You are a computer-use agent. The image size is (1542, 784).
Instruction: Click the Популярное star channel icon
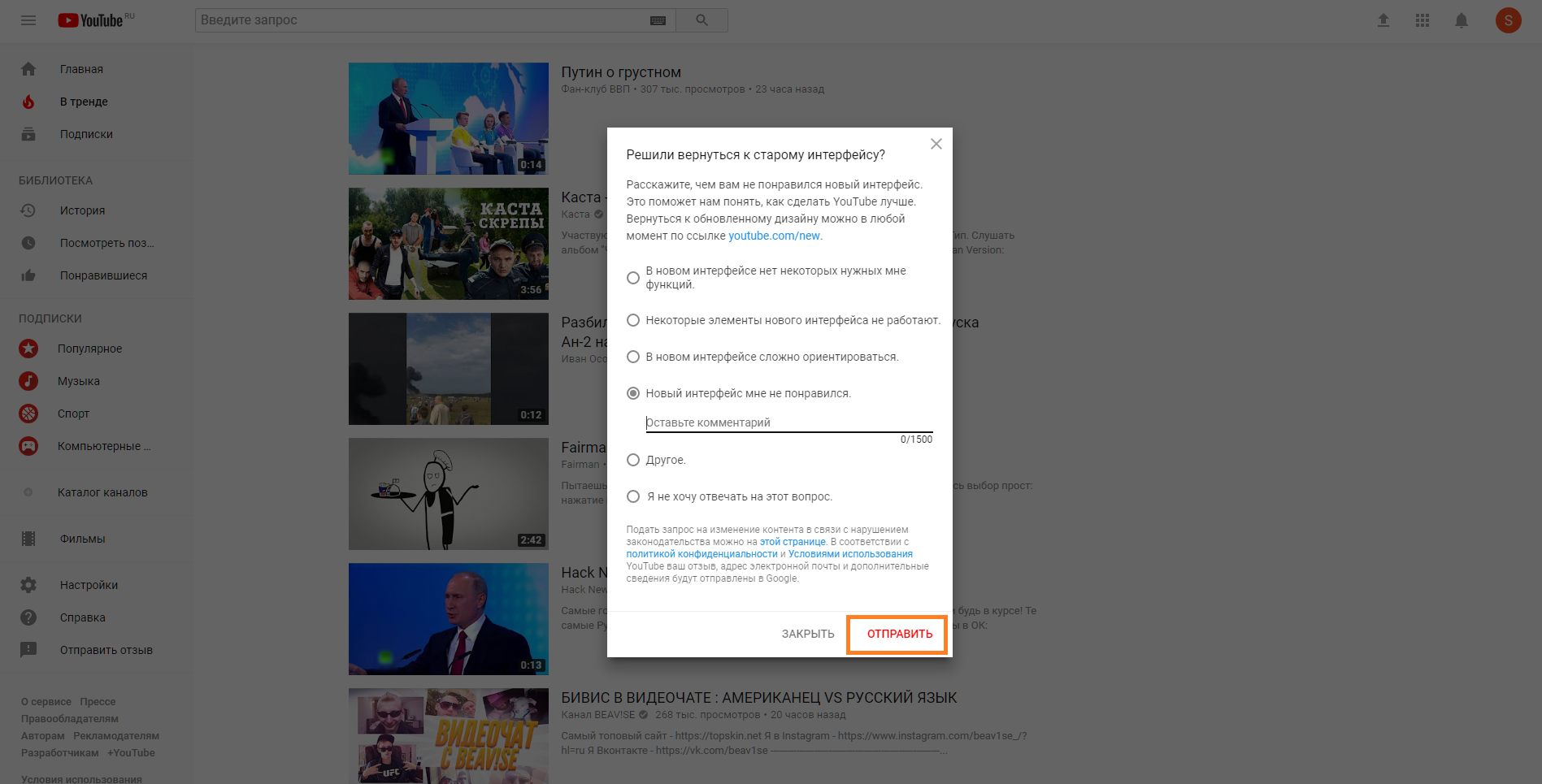pyautogui.click(x=28, y=349)
